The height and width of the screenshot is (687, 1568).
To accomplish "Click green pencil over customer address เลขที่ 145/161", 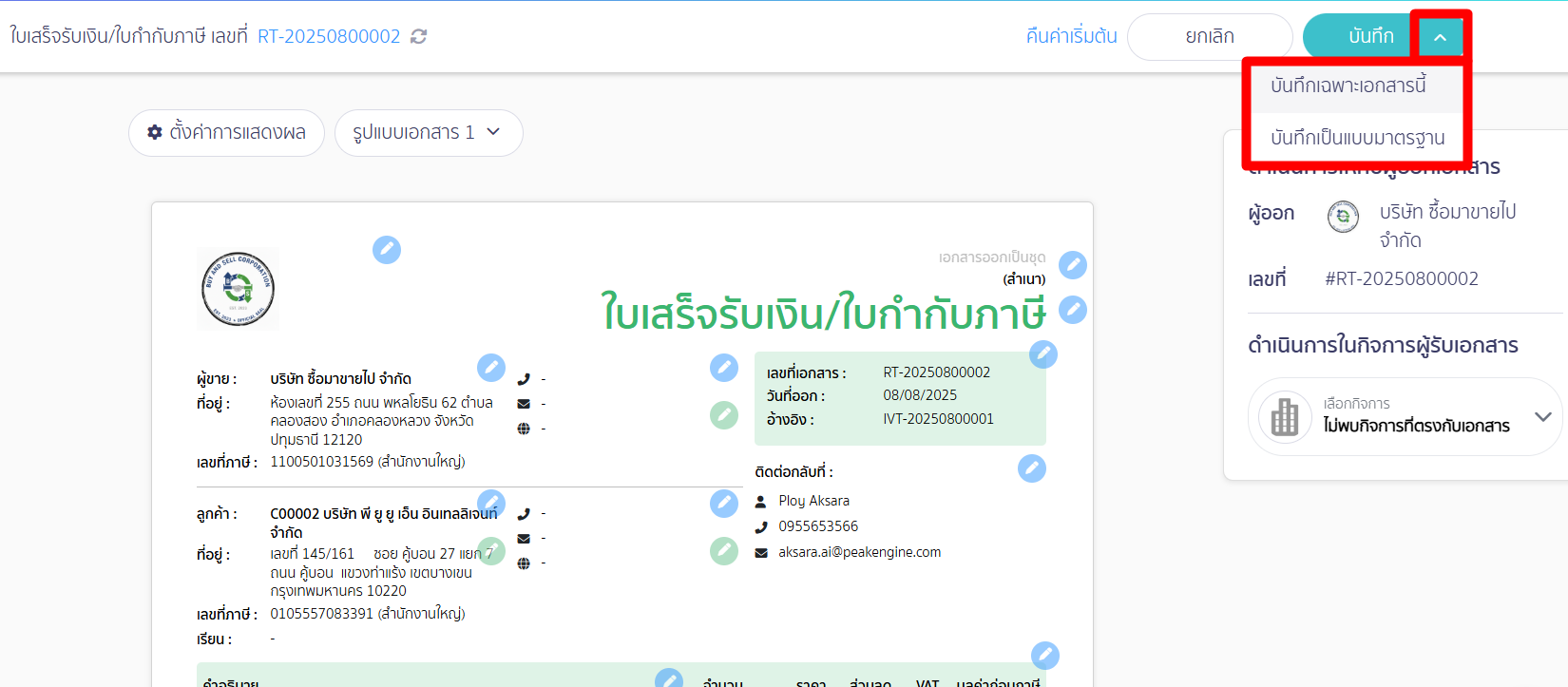I will [491, 551].
